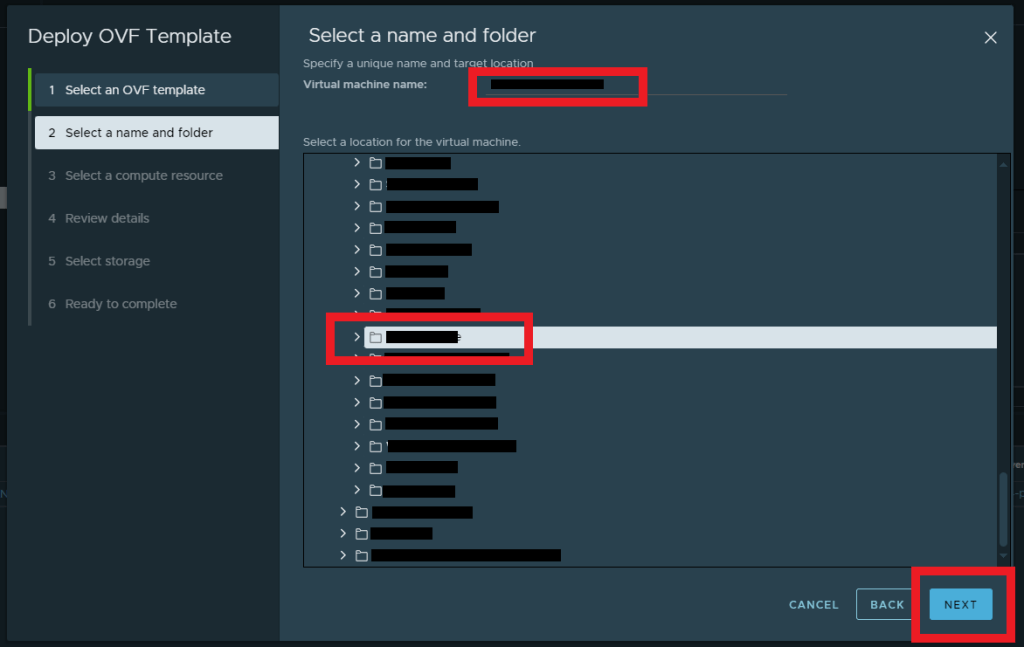Go to step 1 Select an OVF template
1024x647 pixels.
[x=135, y=90]
